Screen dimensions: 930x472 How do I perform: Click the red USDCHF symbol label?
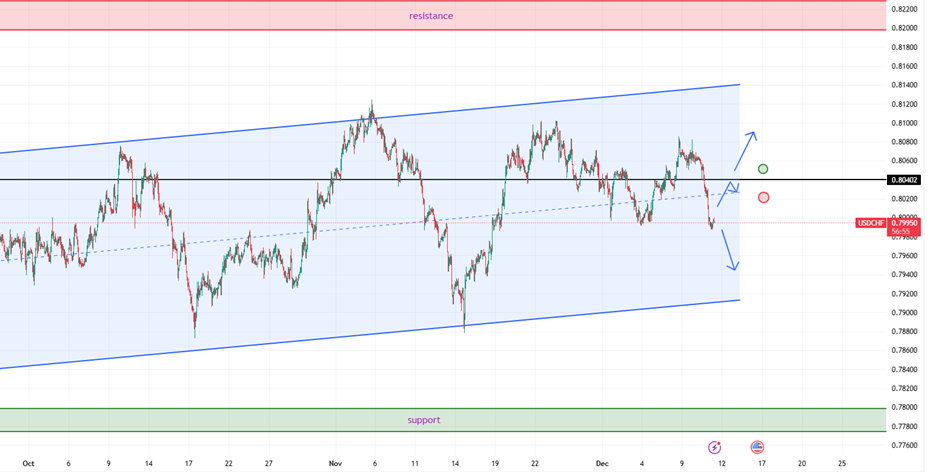click(x=868, y=222)
